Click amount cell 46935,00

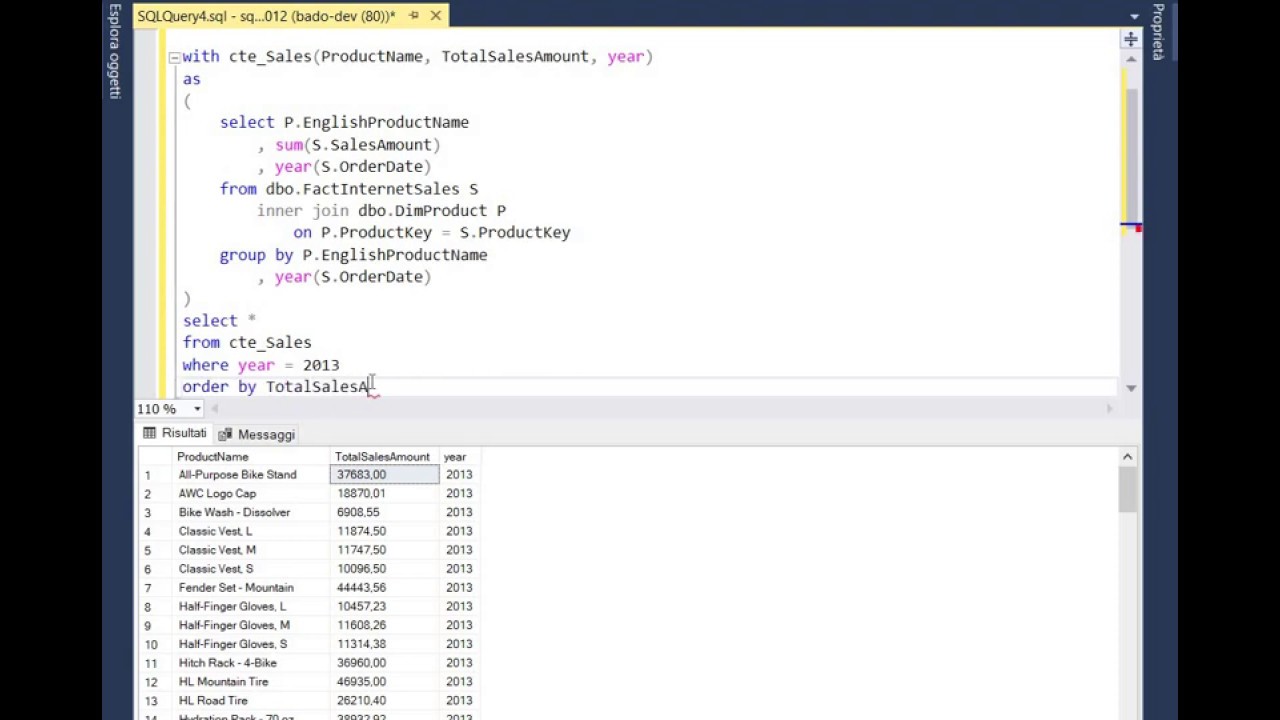click(x=385, y=682)
